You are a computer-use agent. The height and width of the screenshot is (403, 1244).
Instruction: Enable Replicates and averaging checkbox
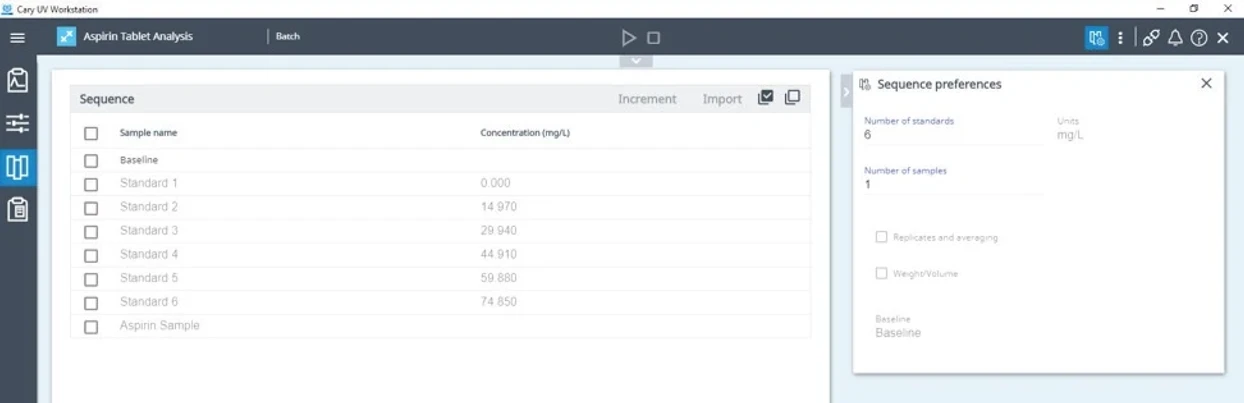[x=881, y=237]
